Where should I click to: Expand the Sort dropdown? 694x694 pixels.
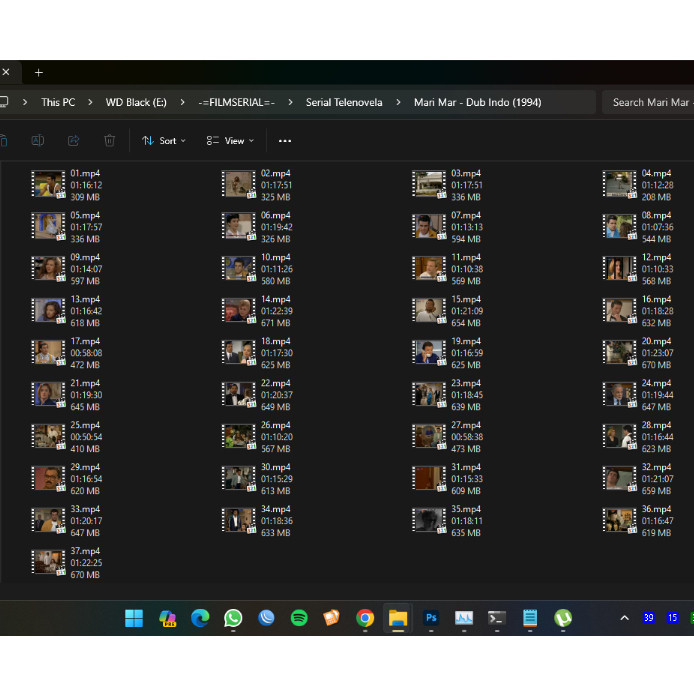[164, 141]
